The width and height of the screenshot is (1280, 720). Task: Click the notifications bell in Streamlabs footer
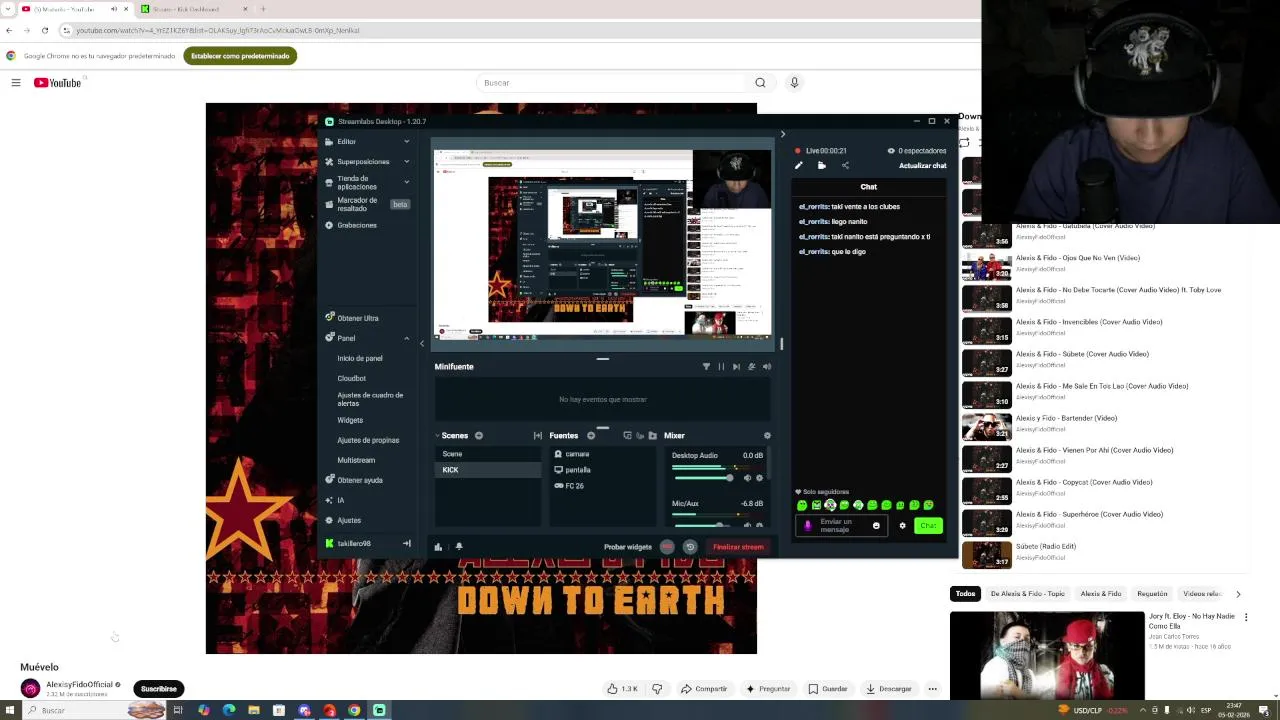pyautogui.click(x=459, y=546)
